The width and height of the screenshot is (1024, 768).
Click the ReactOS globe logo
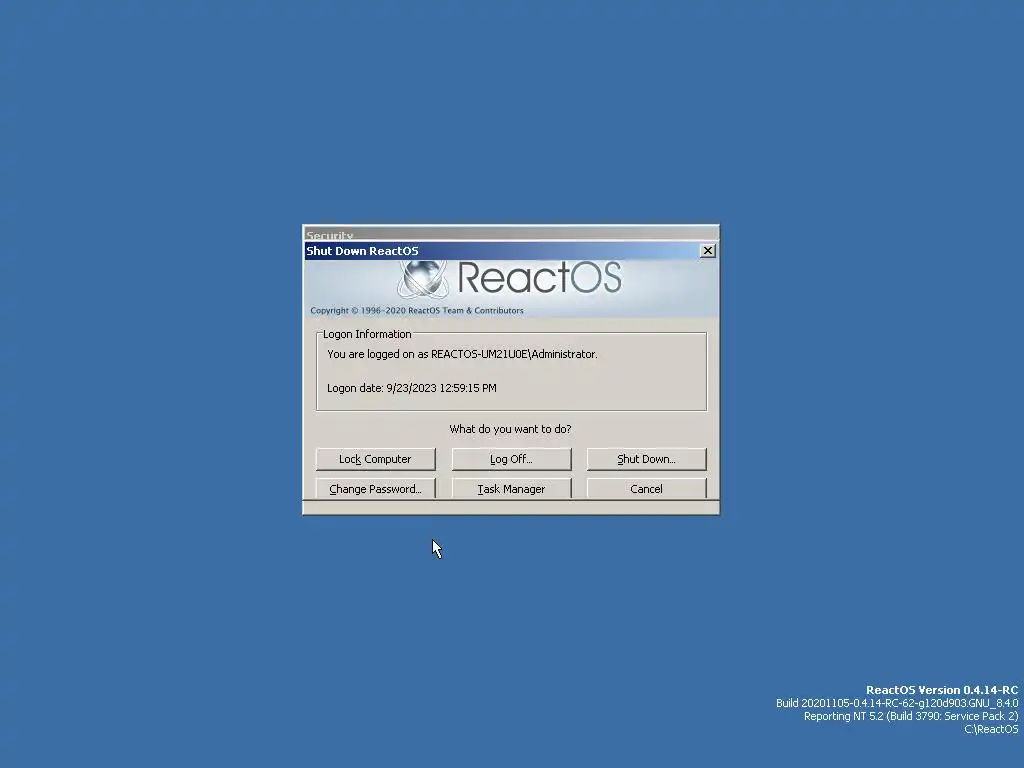click(x=423, y=279)
